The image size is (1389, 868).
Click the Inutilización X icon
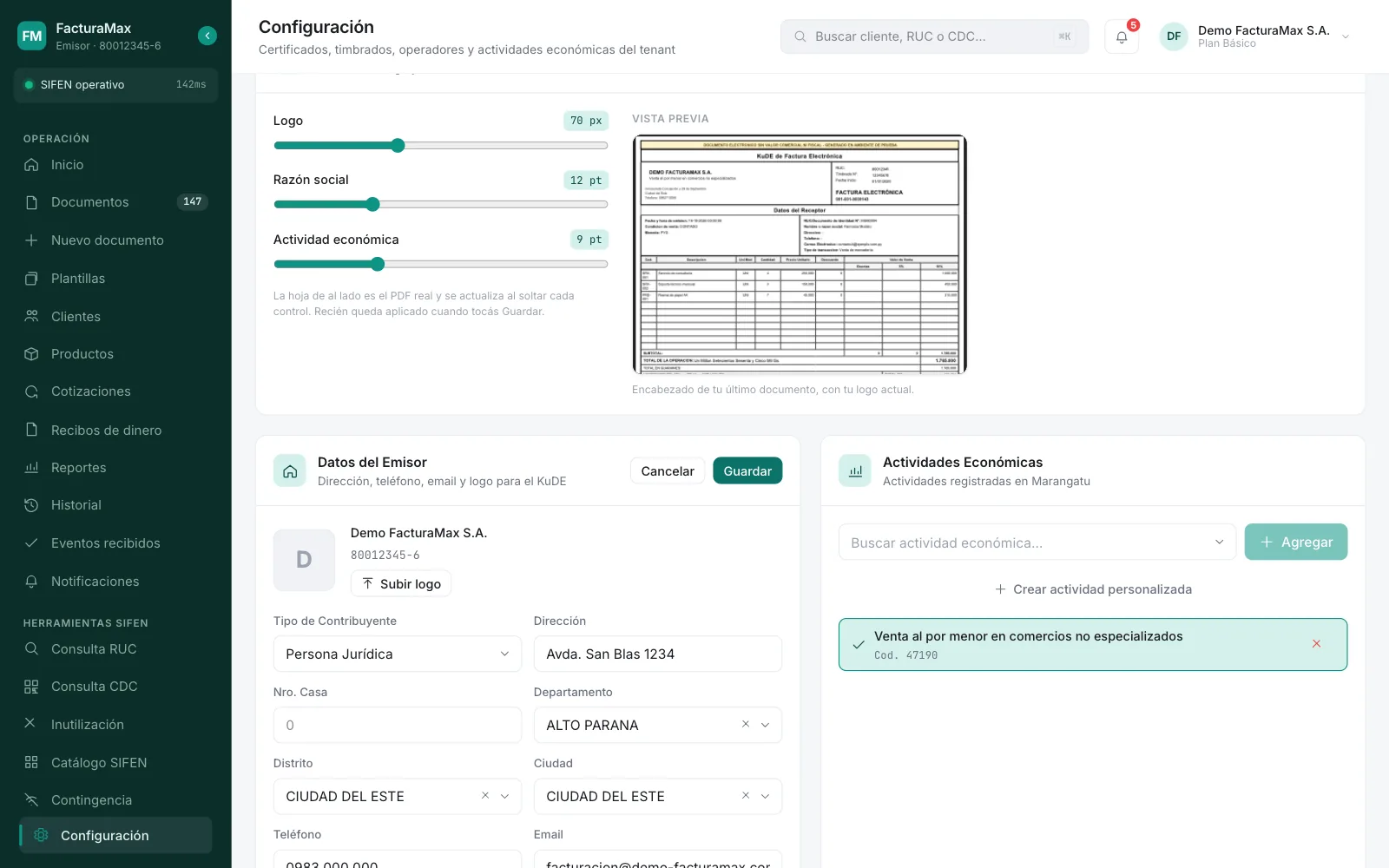[30, 723]
